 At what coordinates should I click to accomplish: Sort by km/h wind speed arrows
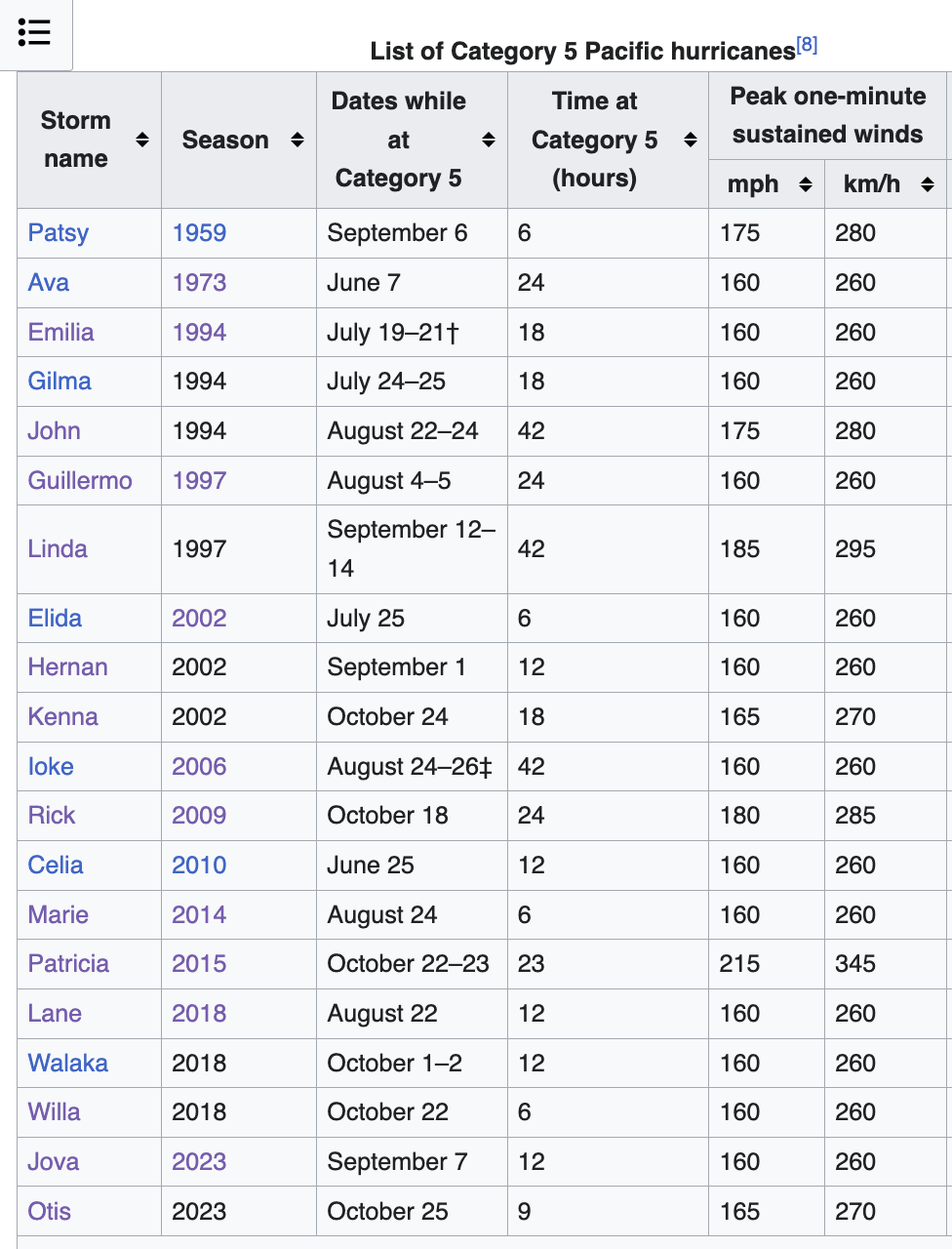click(x=928, y=183)
